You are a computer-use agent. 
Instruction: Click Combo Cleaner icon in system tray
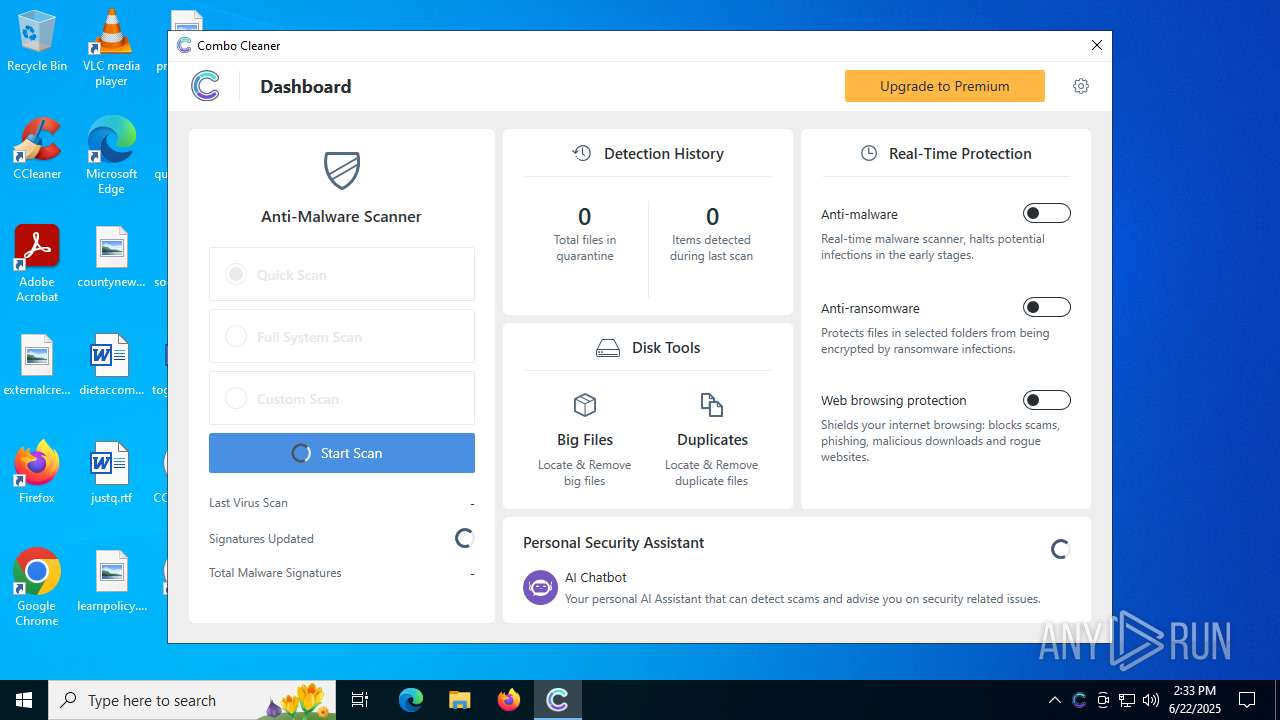pyautogui.click(x=1079, y=700)
